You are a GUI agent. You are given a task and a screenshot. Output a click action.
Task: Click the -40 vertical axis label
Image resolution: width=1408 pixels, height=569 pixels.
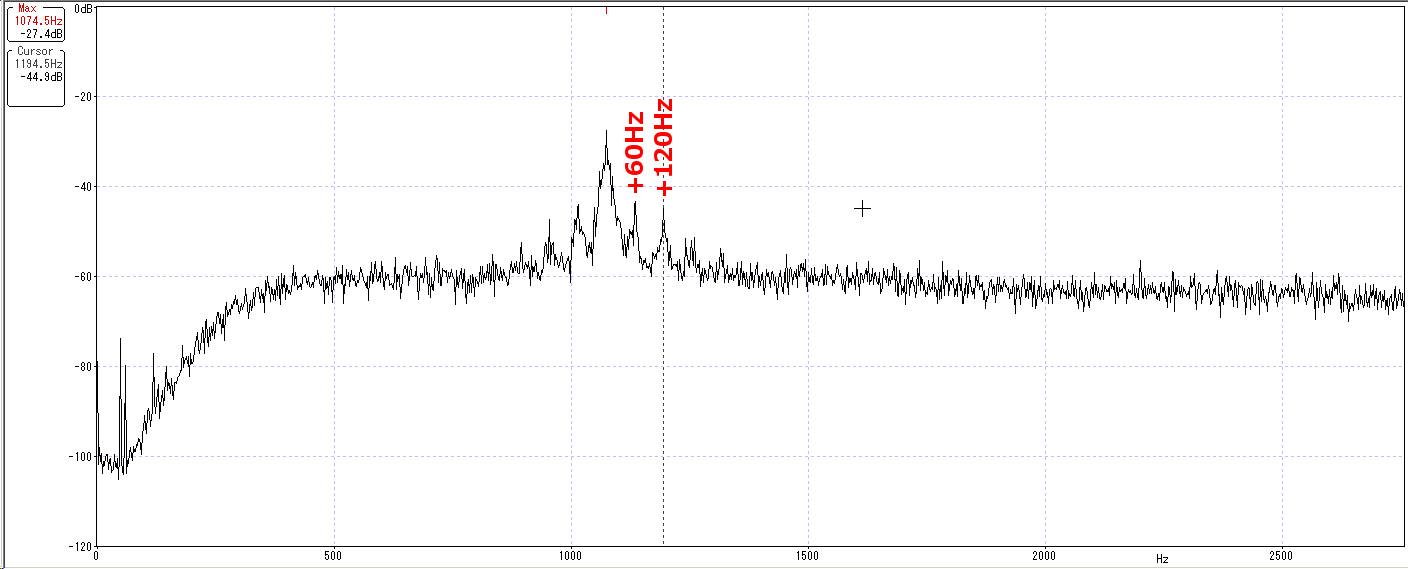tap(81, 187)
